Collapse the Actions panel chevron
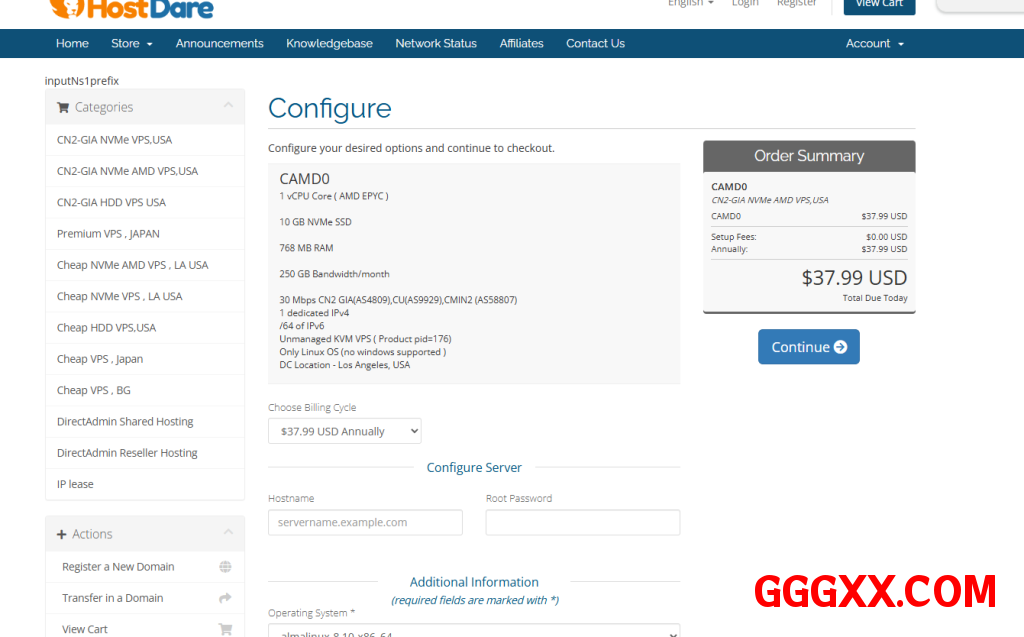This screenshot has width=1024, height=637. [x=228, y=533]
